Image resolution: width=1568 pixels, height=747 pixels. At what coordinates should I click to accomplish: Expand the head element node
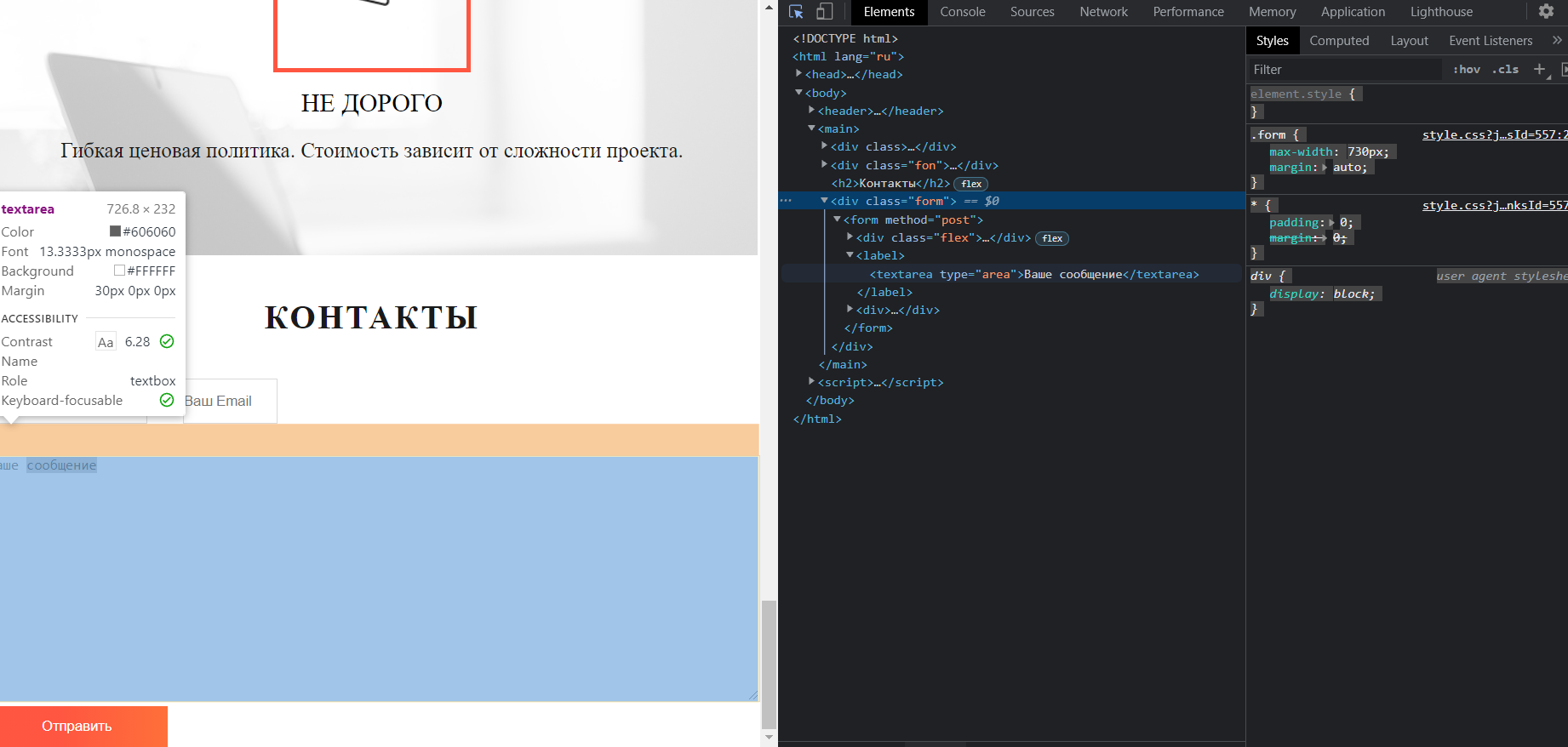click(x=798, y=74)
